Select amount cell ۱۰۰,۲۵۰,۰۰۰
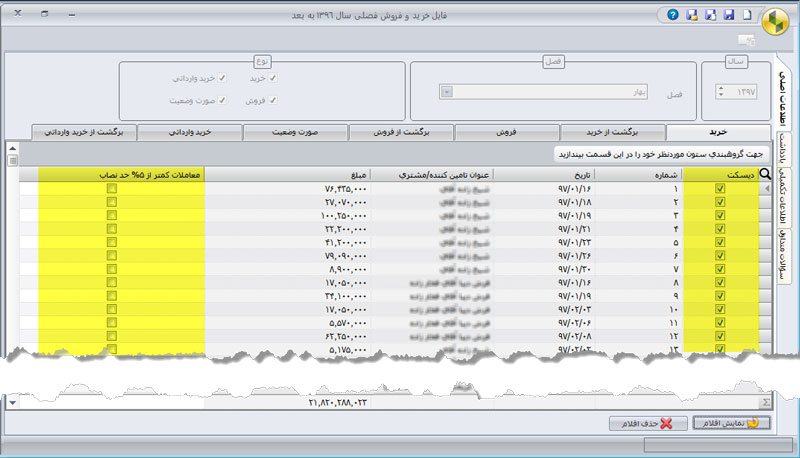This screenshot has width=800, height=458. click(x=288, y=215)
